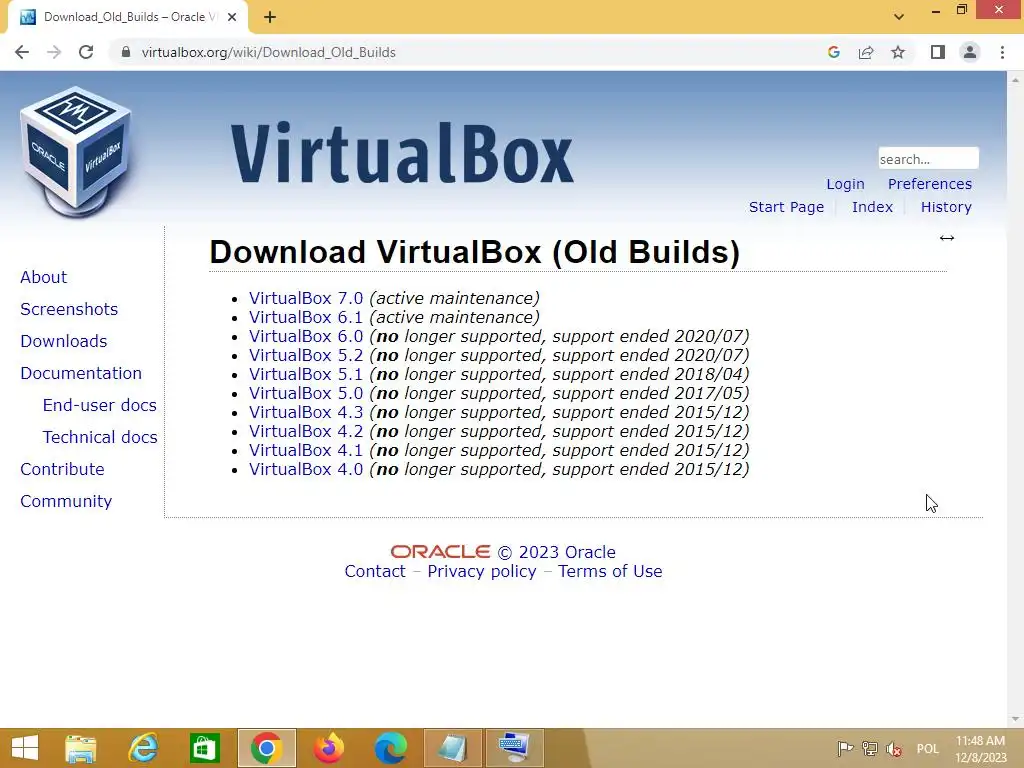
Task: Open Downloads in the sidebar
Action: tap(63, 341)
